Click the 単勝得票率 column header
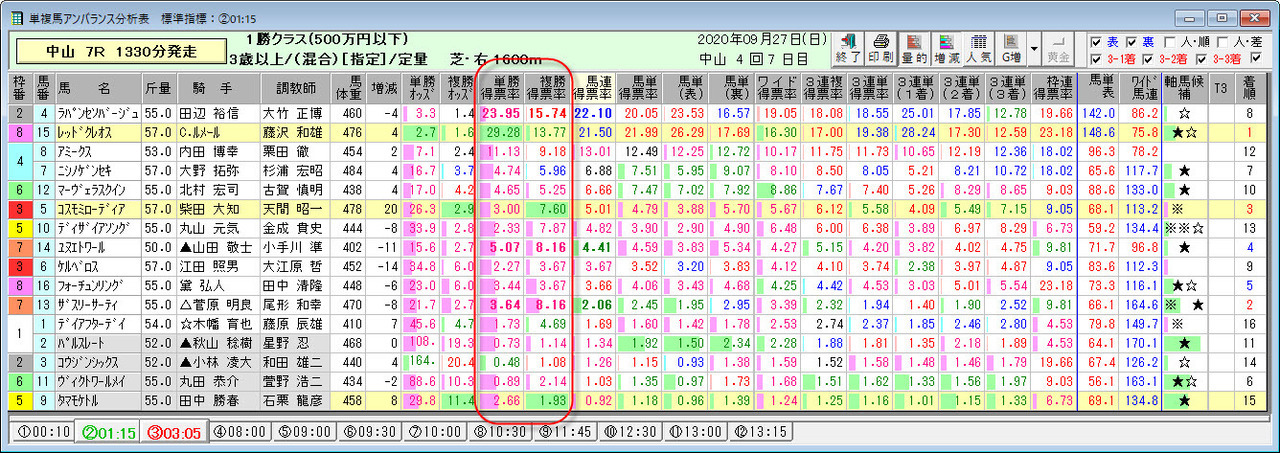 pyautogui.click(x=501, y=87)
